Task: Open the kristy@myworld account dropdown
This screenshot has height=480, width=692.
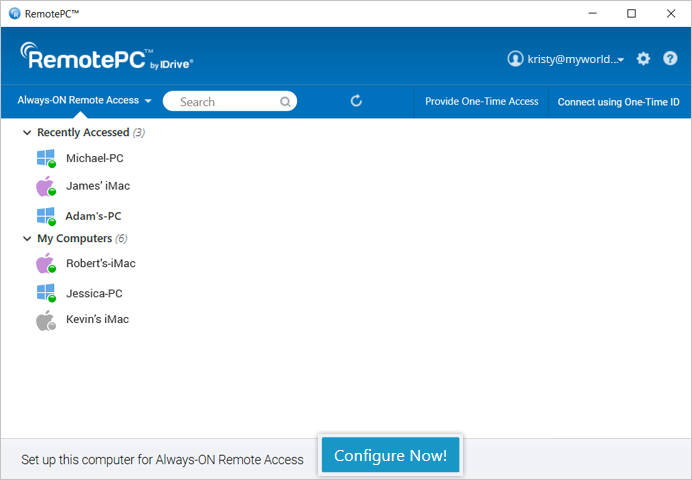Action: (566, 60)
